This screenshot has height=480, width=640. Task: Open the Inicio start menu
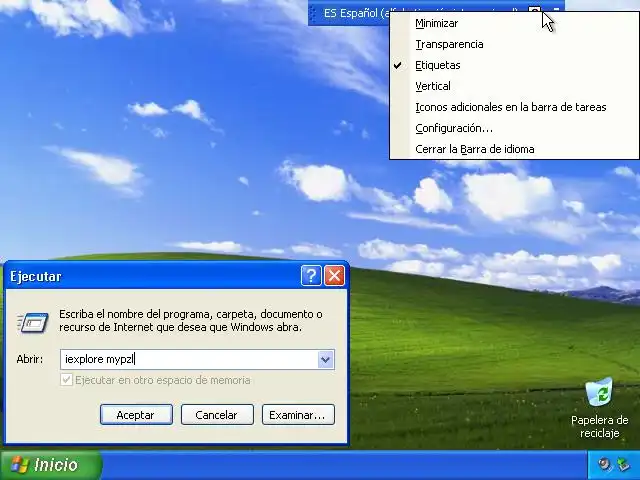(x=51, y=465)
